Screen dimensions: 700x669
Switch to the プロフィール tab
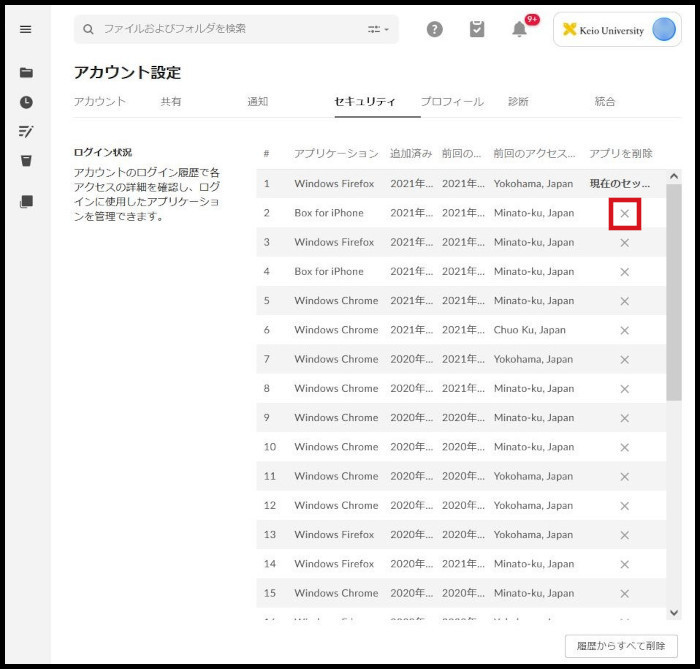coord(452,101)
